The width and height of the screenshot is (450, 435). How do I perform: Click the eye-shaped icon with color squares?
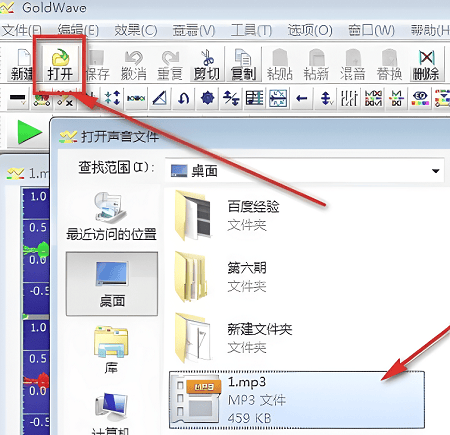click(x=420, y=98)
